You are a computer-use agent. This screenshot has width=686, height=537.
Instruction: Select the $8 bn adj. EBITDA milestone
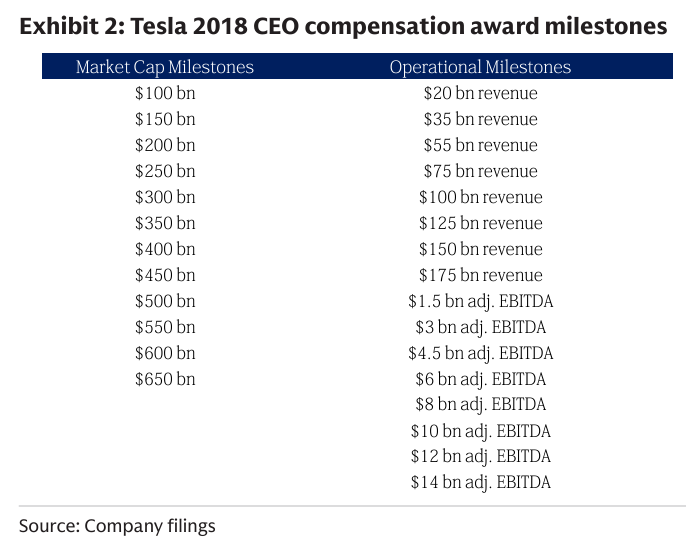point(480,405)
